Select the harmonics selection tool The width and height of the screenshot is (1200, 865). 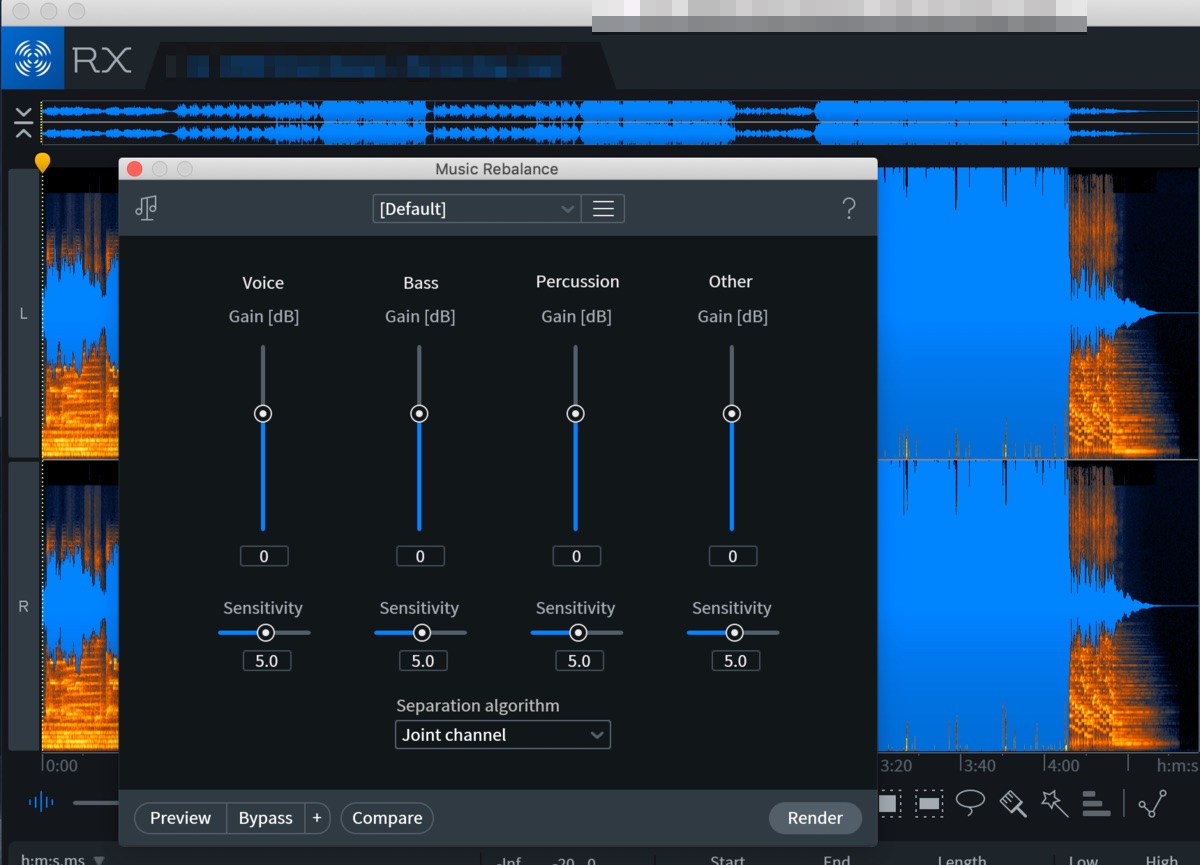click(x=1097, y=803)
